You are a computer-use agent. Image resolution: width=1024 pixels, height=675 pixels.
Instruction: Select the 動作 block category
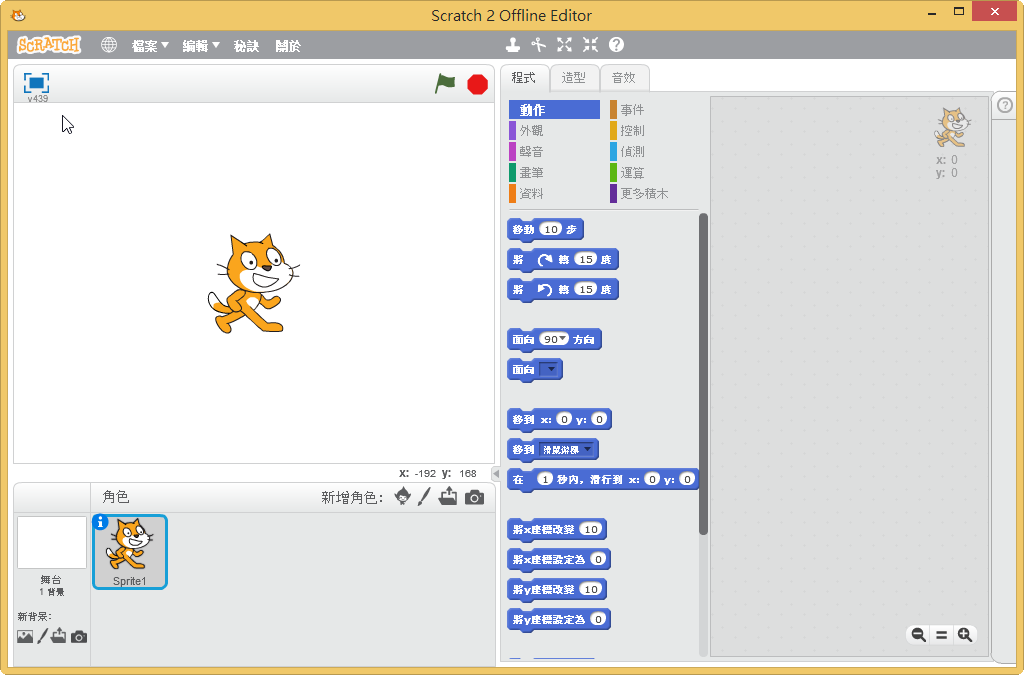click(554, 110)
